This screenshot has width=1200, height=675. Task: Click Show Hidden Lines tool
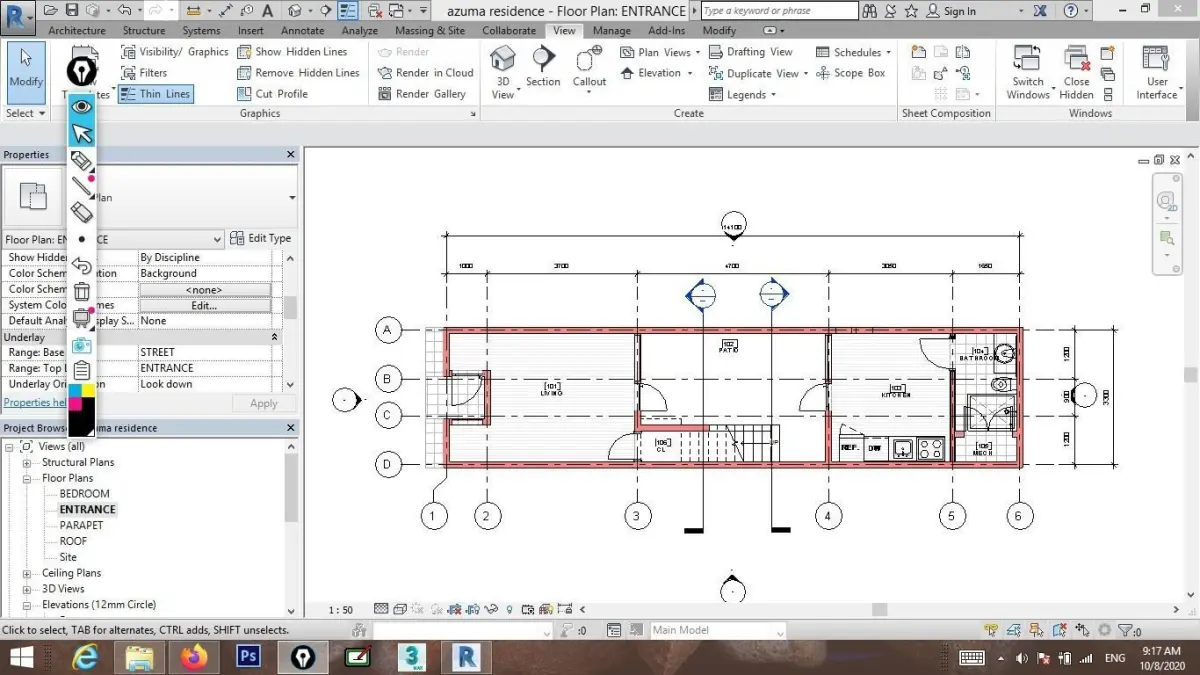pyautogui.click(x=291, y=52)
